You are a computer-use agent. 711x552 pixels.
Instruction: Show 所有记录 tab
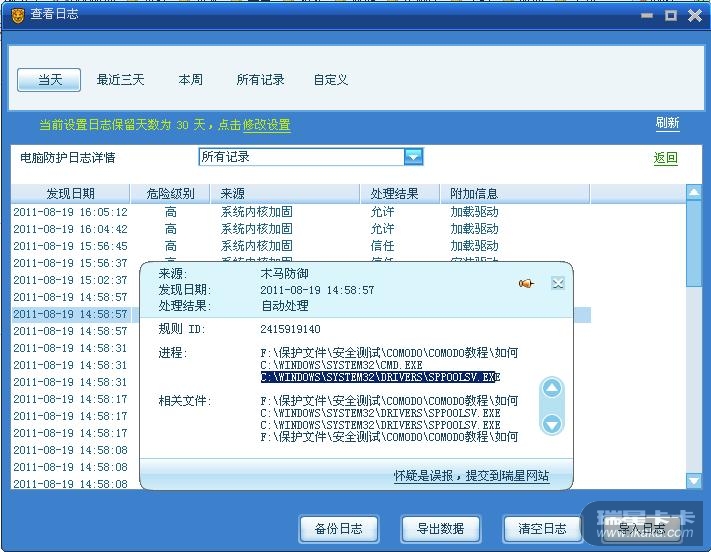tap(260, 80)
